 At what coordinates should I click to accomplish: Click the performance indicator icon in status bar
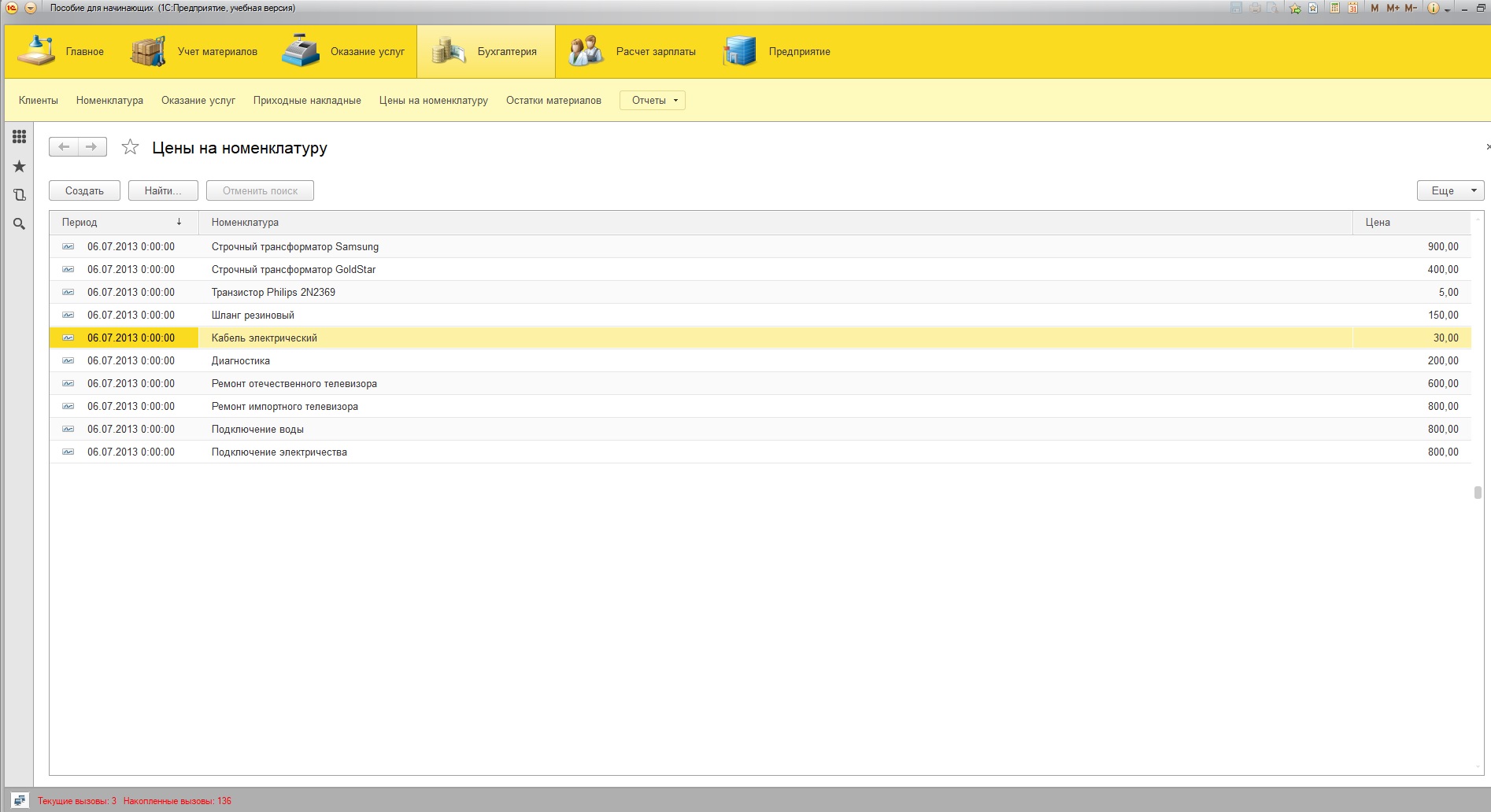20,800
